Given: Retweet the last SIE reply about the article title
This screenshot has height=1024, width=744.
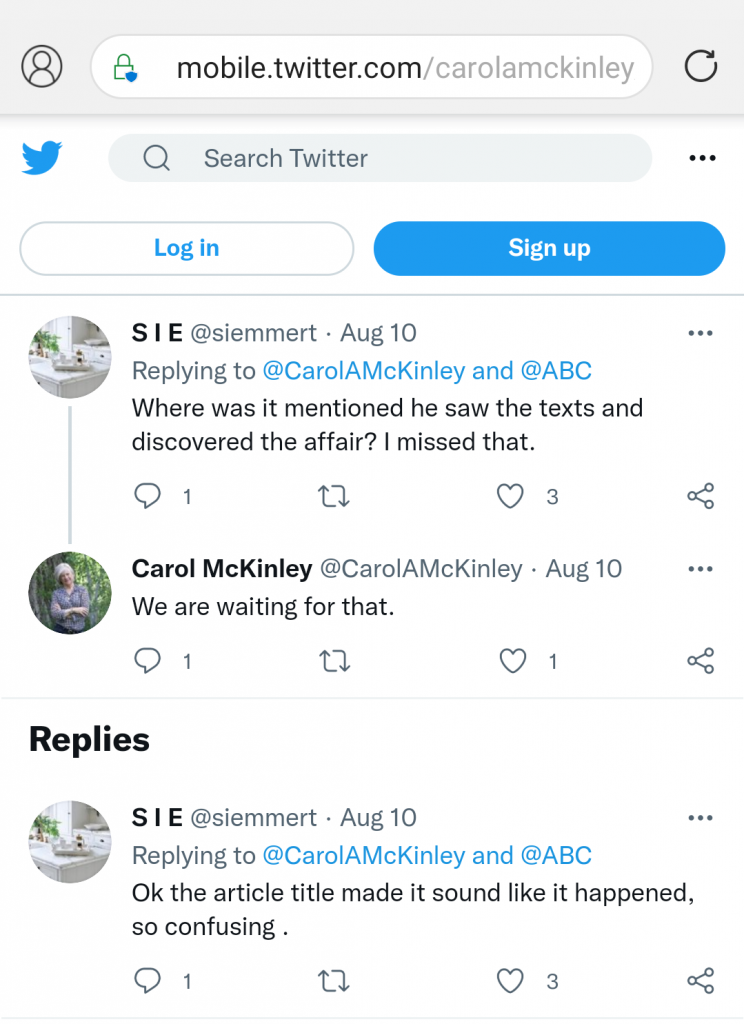Looking at the screenshot, I should [x=333, y=981].
